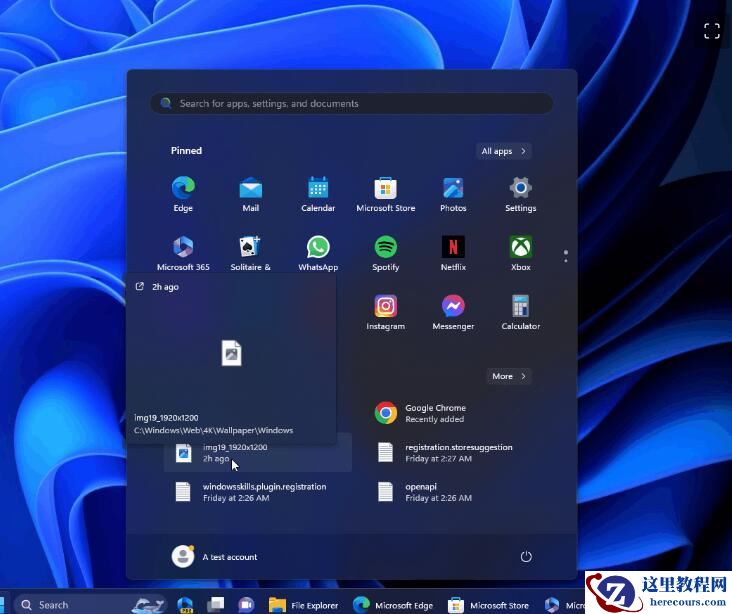Click the img19 preview thumbnail in tooltip
The width and height of the screenshot is (732, 614).
tap(232, 353)
